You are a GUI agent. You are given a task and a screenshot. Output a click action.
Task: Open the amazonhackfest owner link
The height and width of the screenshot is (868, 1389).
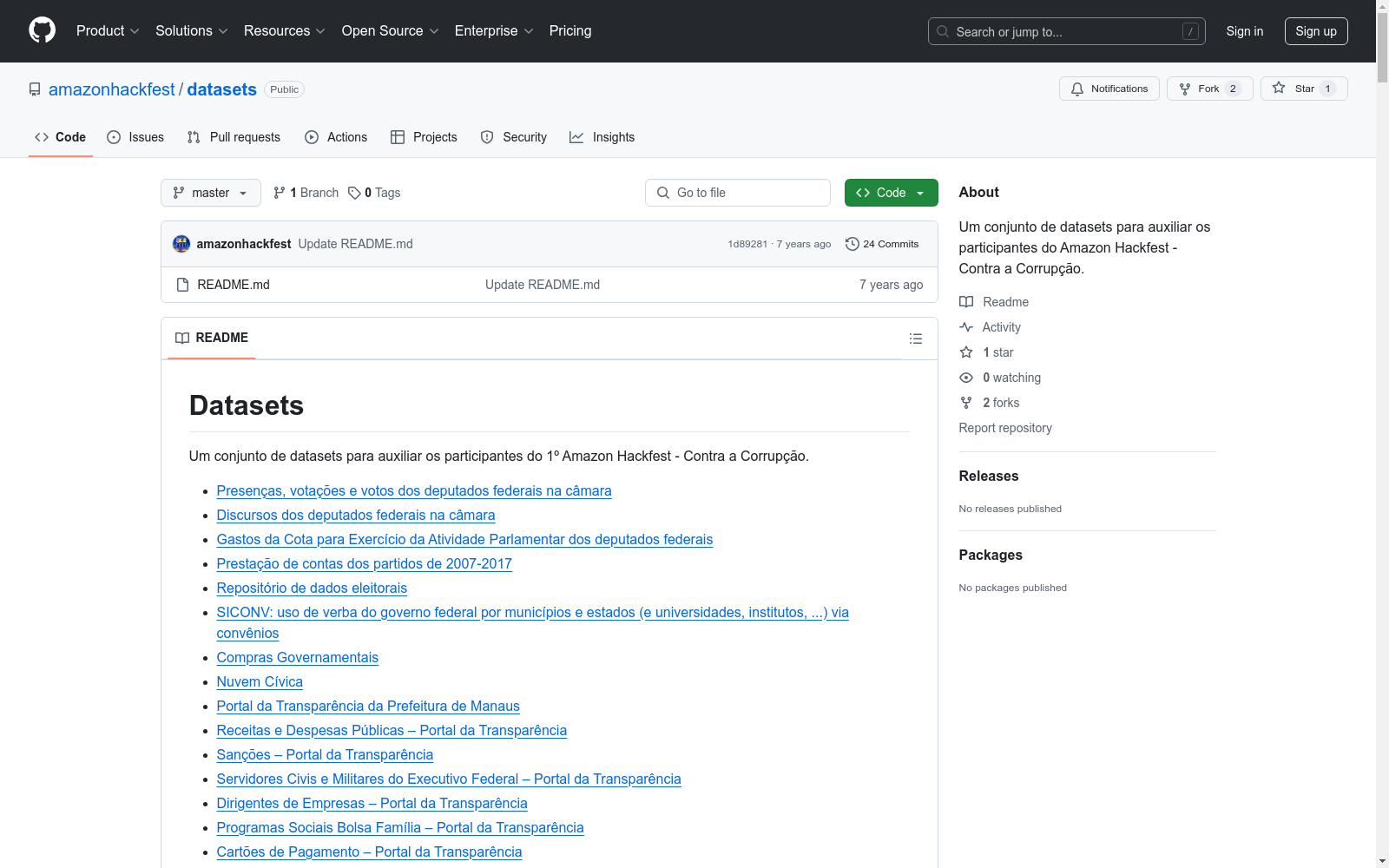coord(112,89)
